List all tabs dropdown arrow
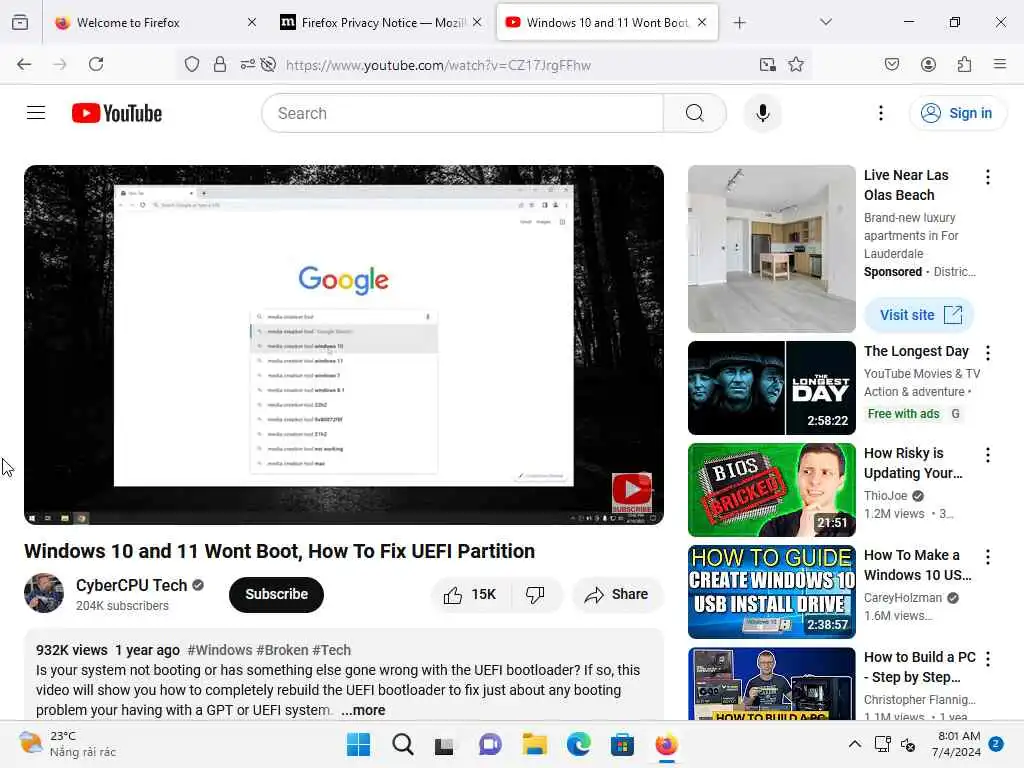This screenshot has width=1024, height=768. (826, 22)
